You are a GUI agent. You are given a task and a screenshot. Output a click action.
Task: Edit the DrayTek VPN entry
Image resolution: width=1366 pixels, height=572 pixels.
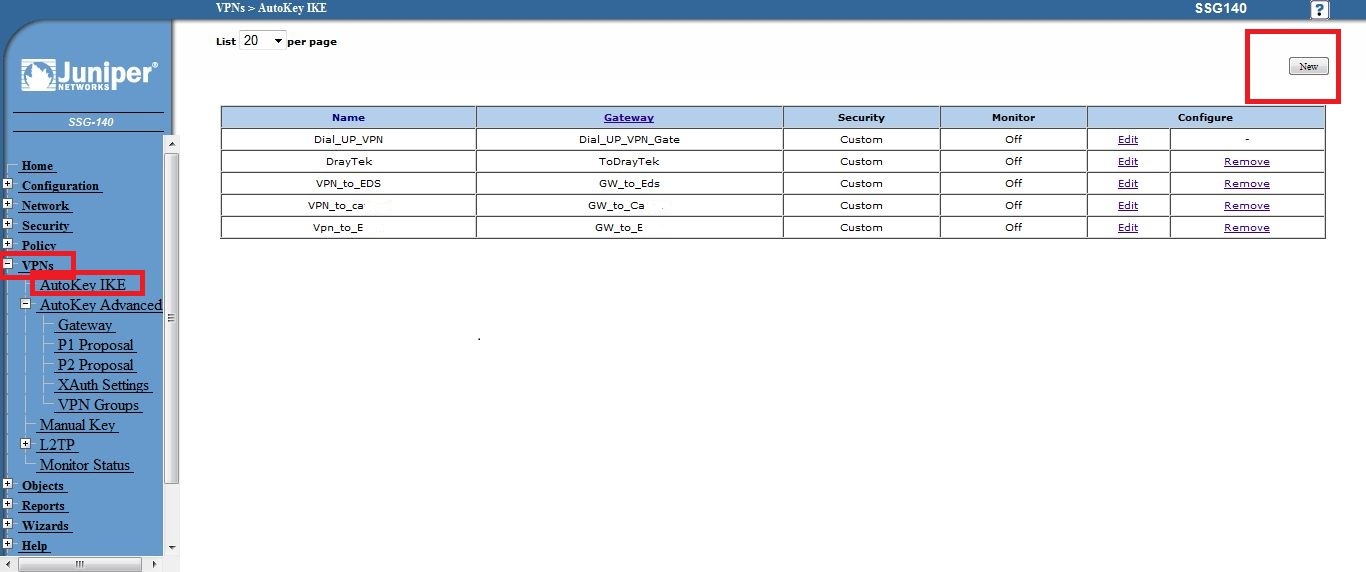point(1128,162)
